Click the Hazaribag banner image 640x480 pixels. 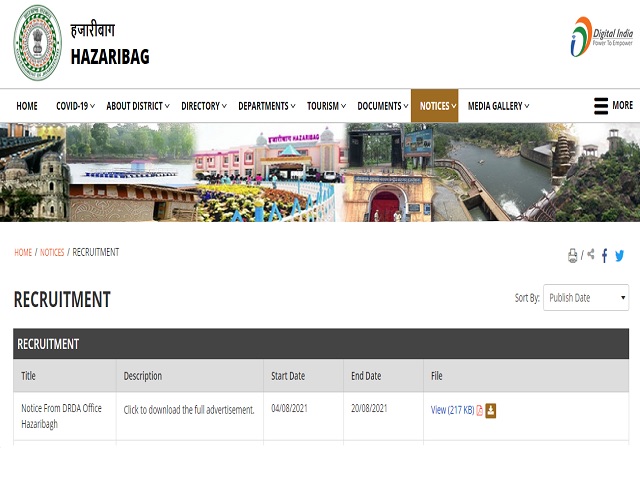(x=320, y=172)
